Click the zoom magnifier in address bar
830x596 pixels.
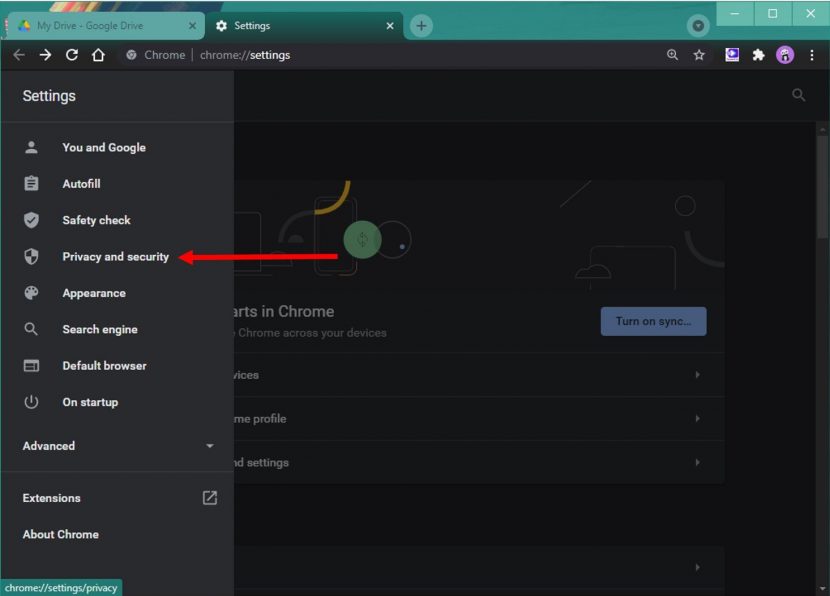click(672, 55)
